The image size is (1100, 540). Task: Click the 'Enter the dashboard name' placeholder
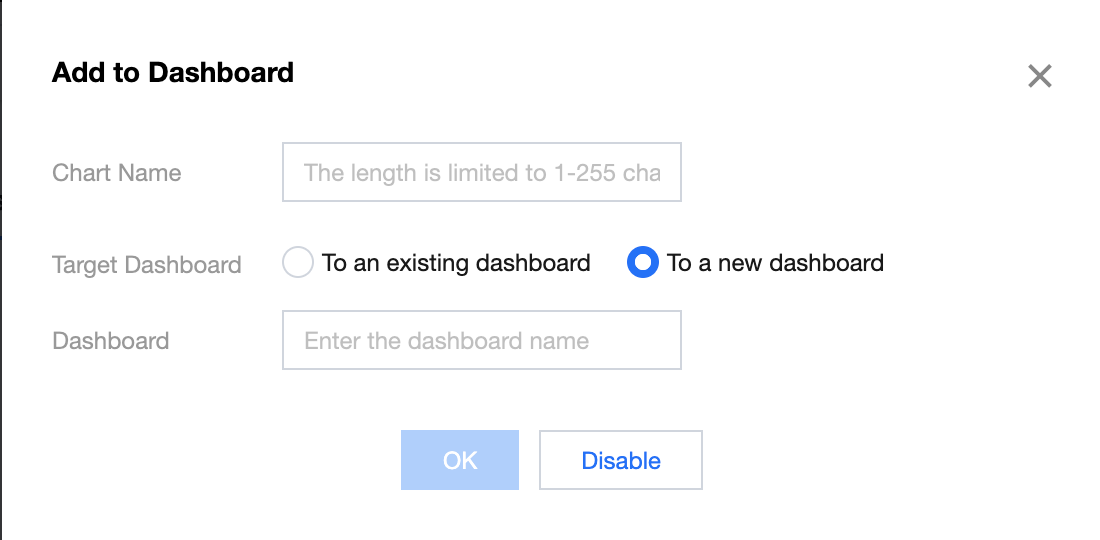[446, 341]
